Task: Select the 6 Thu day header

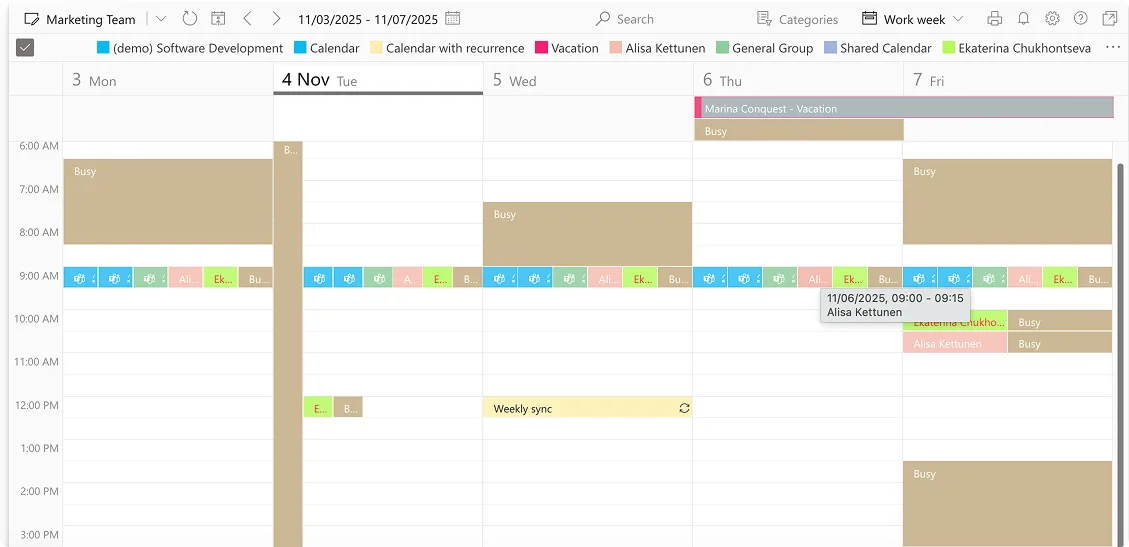Action: click(798, 80)
